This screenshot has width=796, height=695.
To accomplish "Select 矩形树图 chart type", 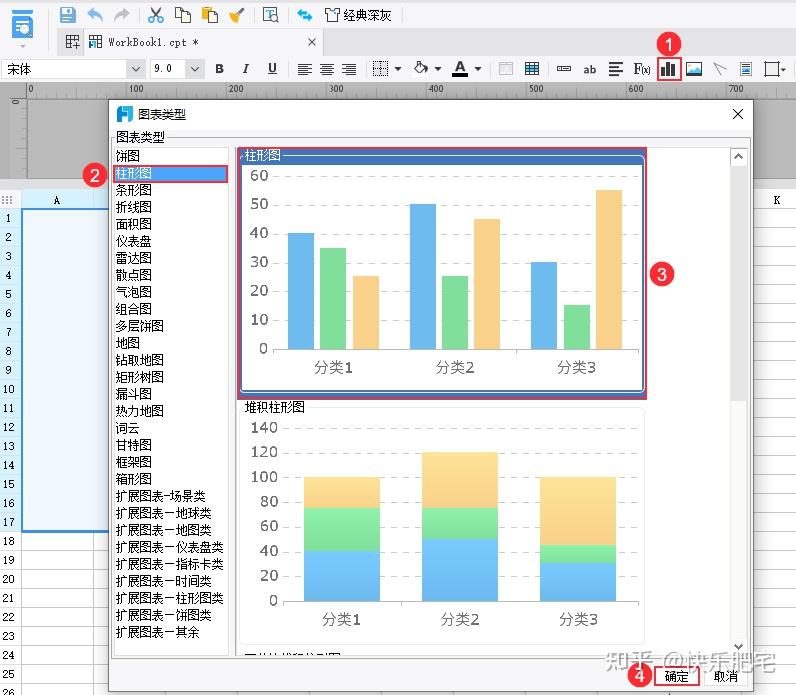I will point(171,377).
